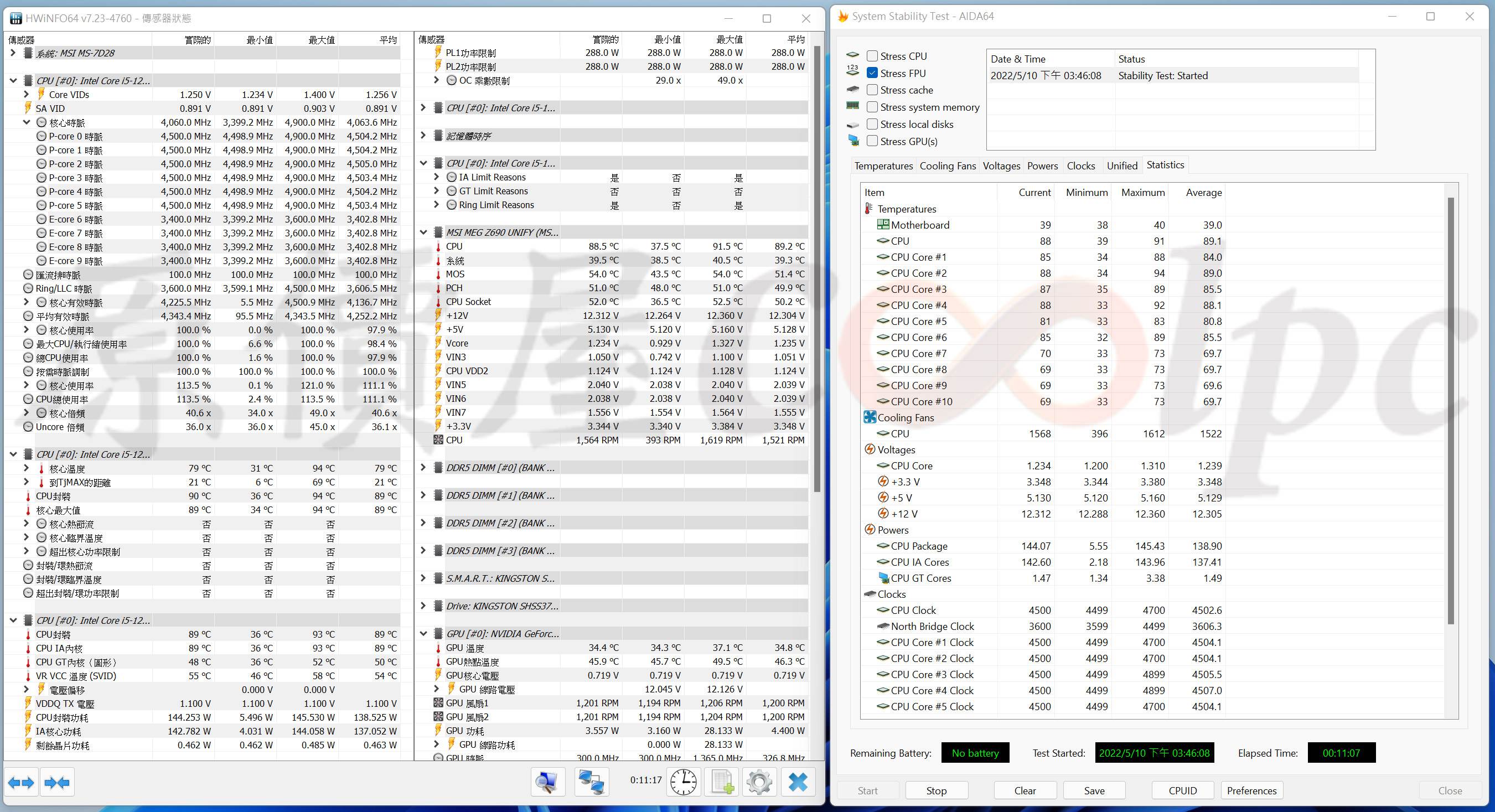Click the 平均 column header in left HWiNFO panel
The width and height of the screenshot is (1495, 812).
coord(370,39)
